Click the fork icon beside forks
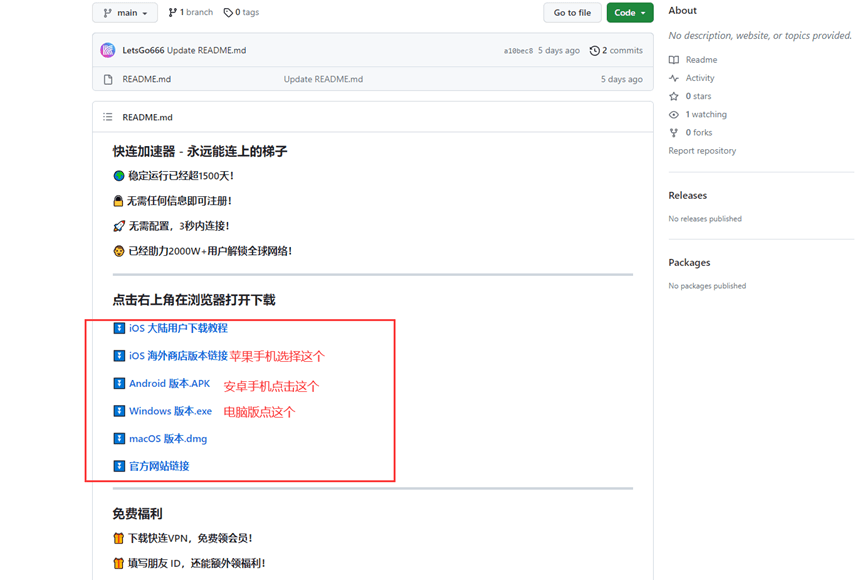865x580 pixels. click(674, 132)
